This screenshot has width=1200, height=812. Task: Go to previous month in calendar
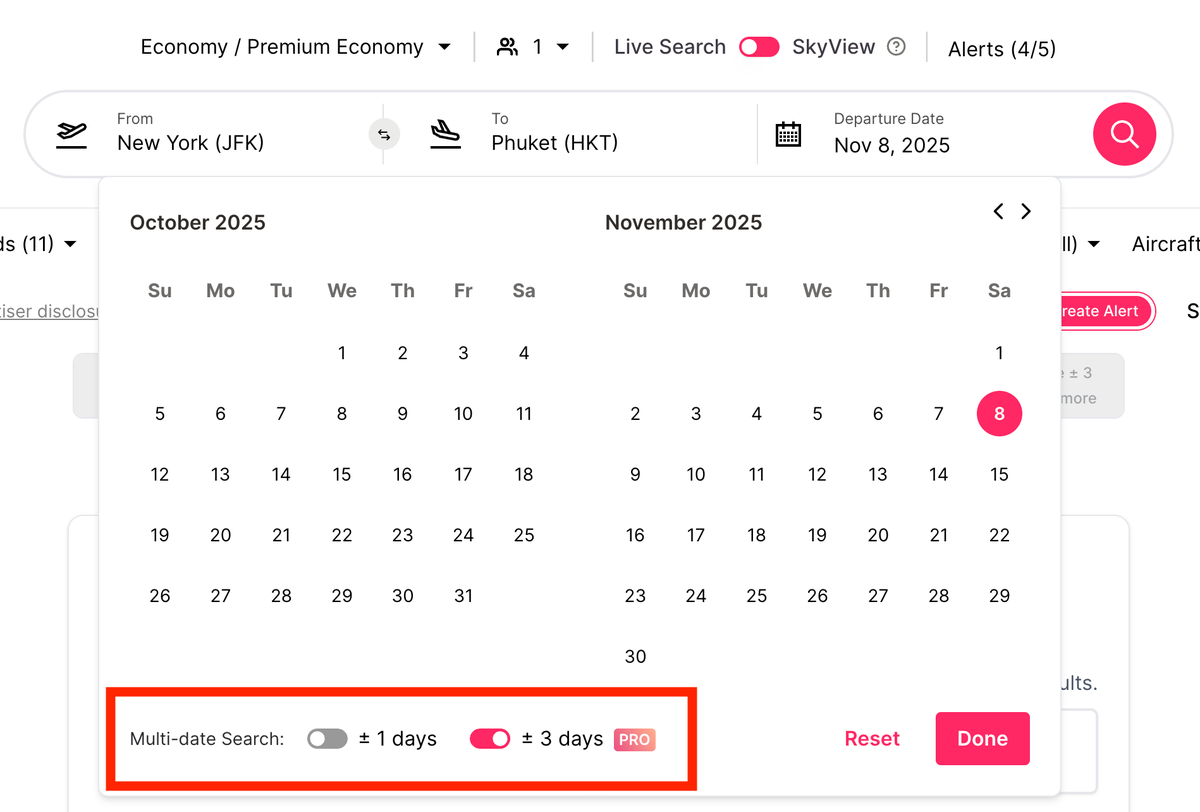click(x=998, y=211)
